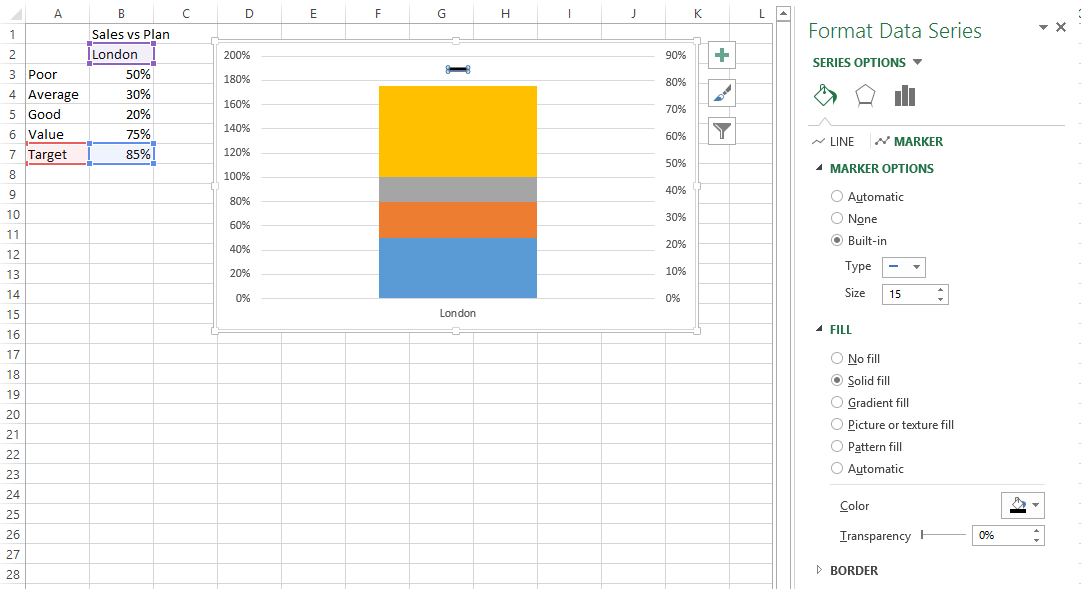Select cell containing Sales vs Plan

click(x=121, y=34)
